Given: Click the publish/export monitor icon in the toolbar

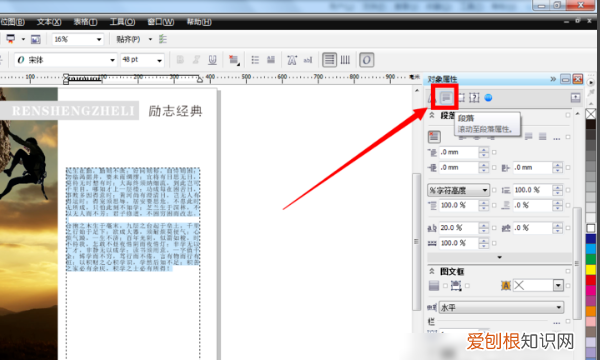Looking at the screenshot, I should (x=11, y=39).
